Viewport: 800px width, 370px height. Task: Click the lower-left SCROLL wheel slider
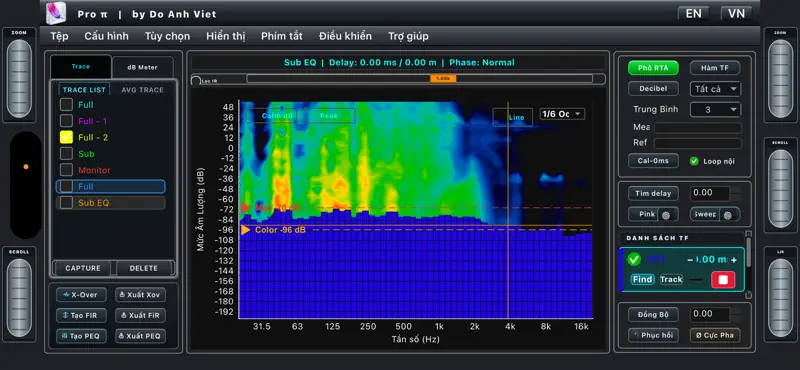(19, 298)
